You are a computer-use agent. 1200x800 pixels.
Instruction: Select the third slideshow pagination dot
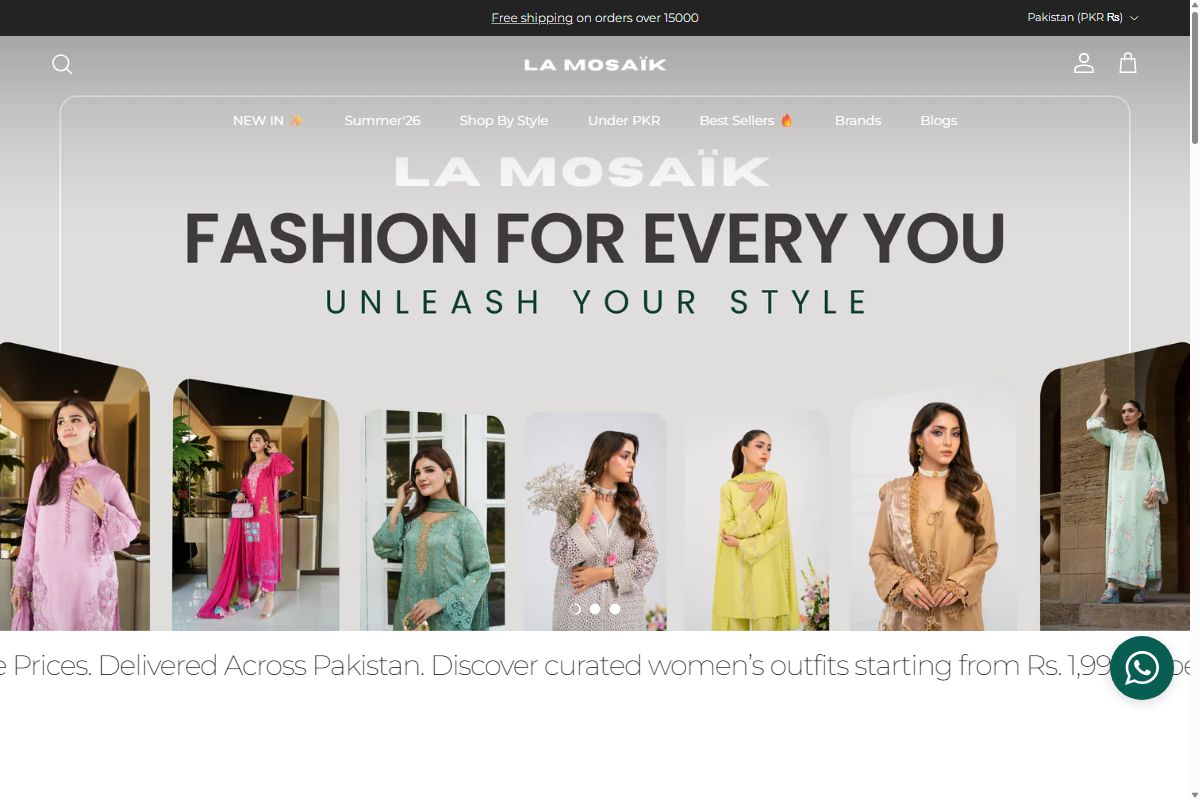[615, 609]
